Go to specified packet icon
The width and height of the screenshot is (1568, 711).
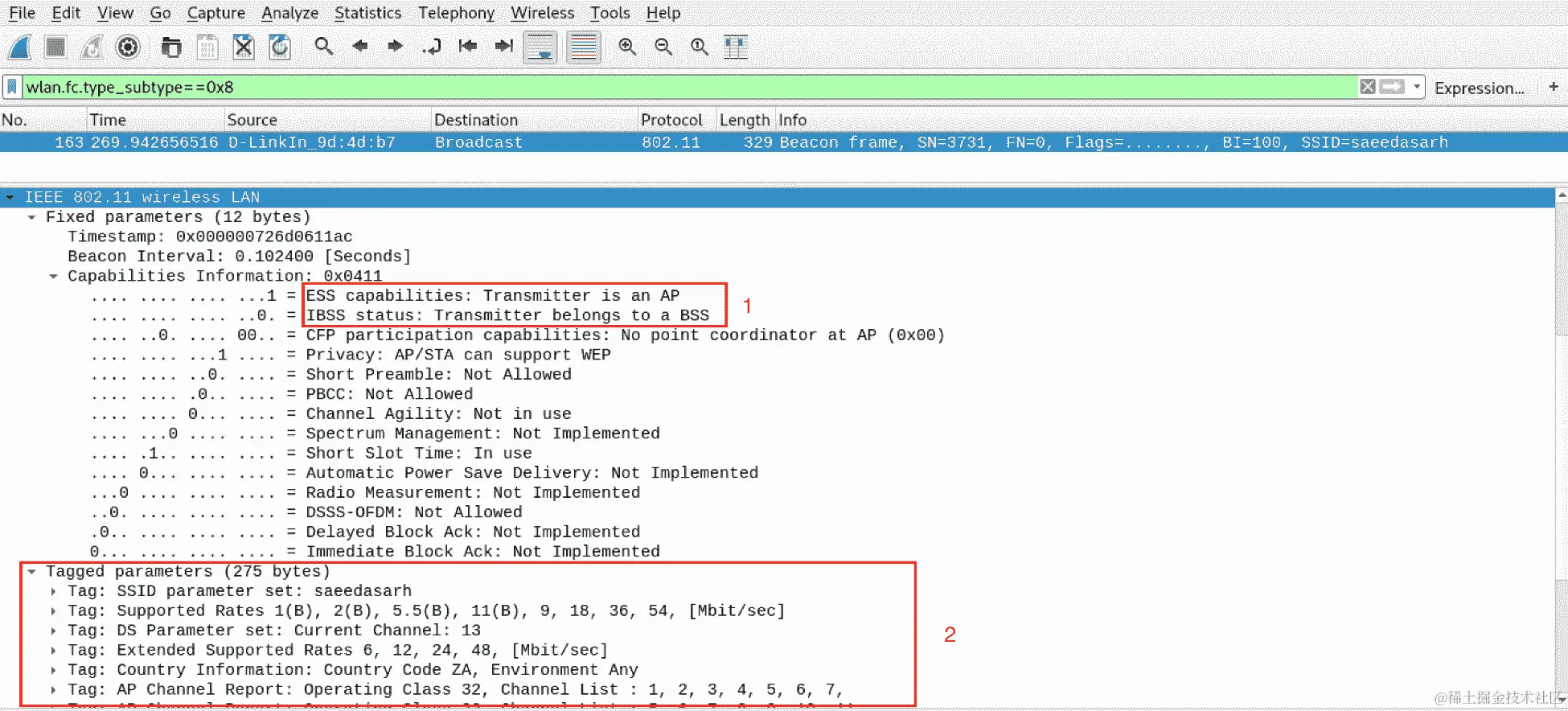click(x=432, y=47)
